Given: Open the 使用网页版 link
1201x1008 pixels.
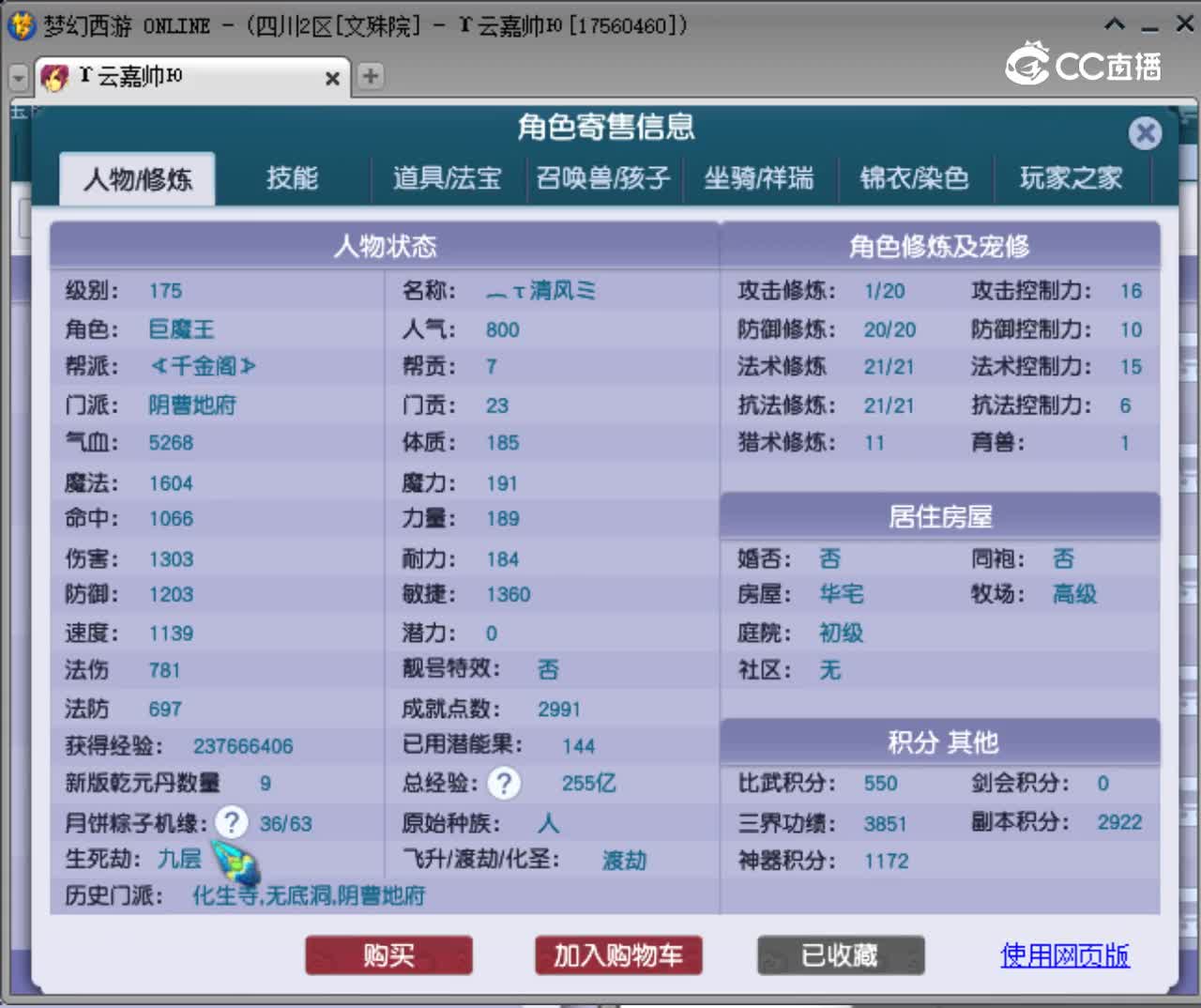Looking at the screenshot, I should click(x=1065, y=955).
